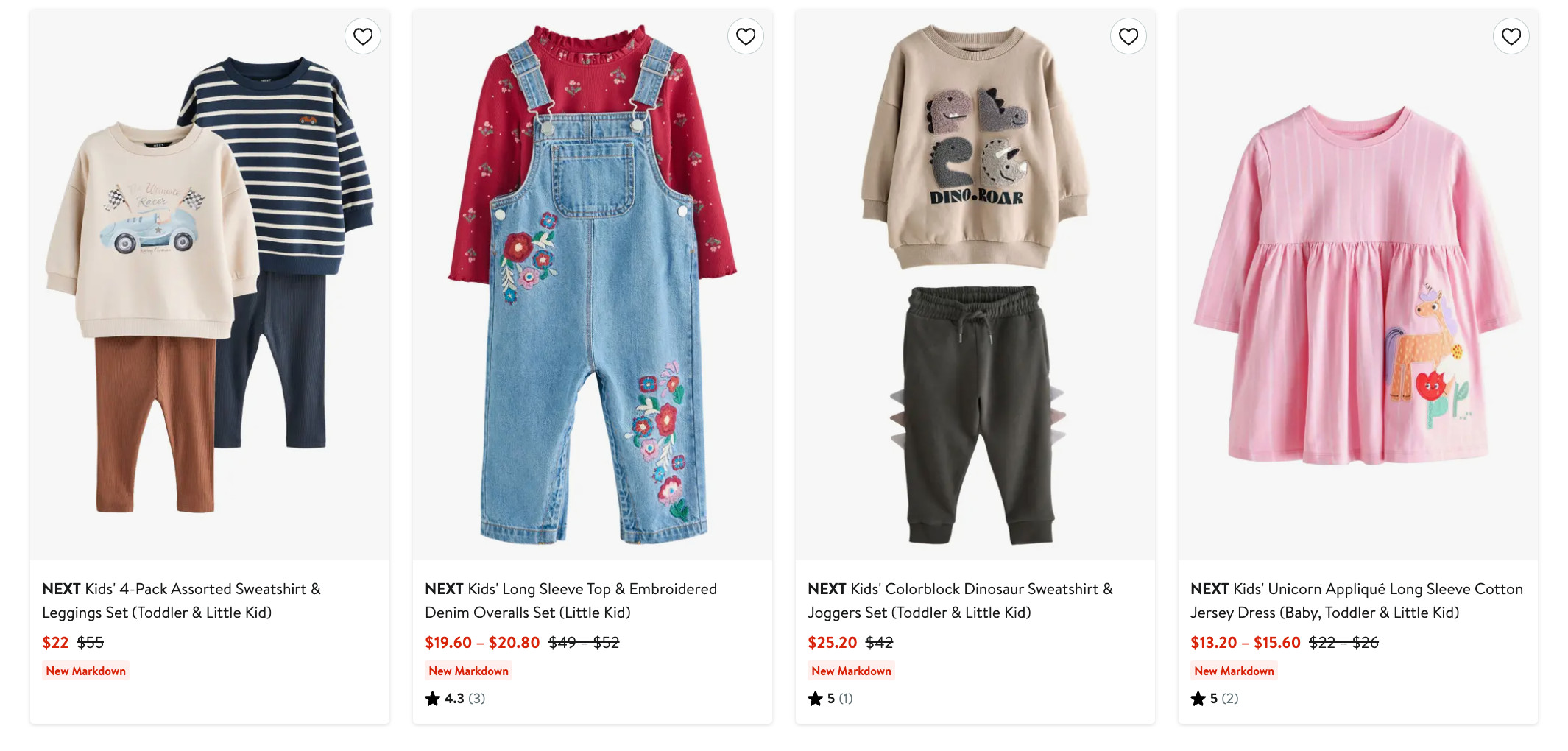Image resolution: width=1568 pixels, height=751 pixels.
Task: Click the 5 star rating with 1 review
Action: pos(830,699)
